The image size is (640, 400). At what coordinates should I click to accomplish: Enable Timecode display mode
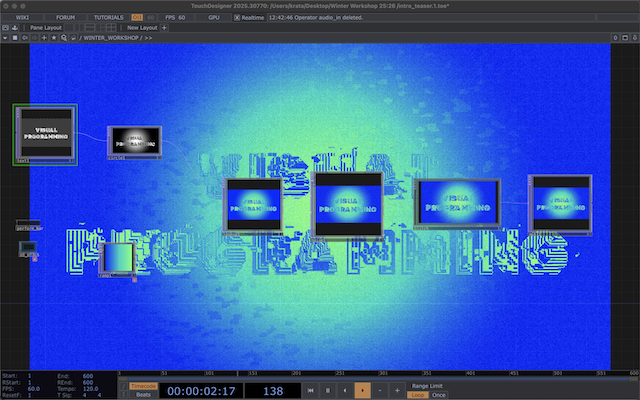144,385
